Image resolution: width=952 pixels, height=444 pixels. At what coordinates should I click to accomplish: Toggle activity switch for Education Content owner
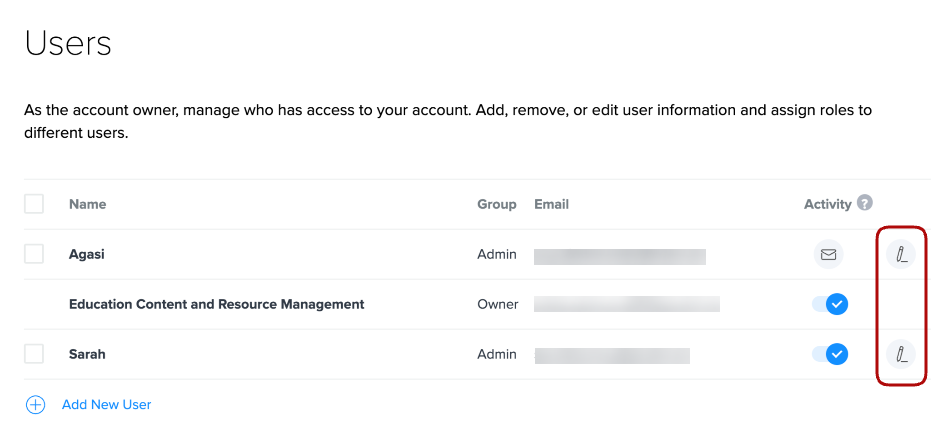pyautogui.click(x=830, y=304)
